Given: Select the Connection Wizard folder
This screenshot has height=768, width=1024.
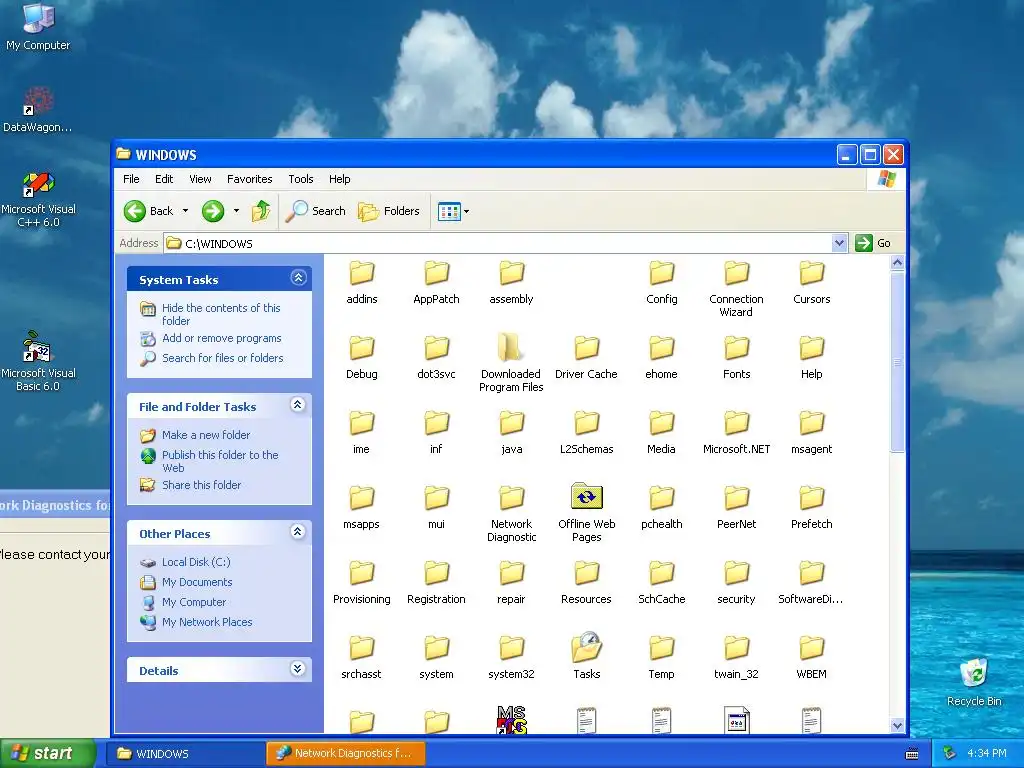Looking at the screenshot, I should click(737, 289).
